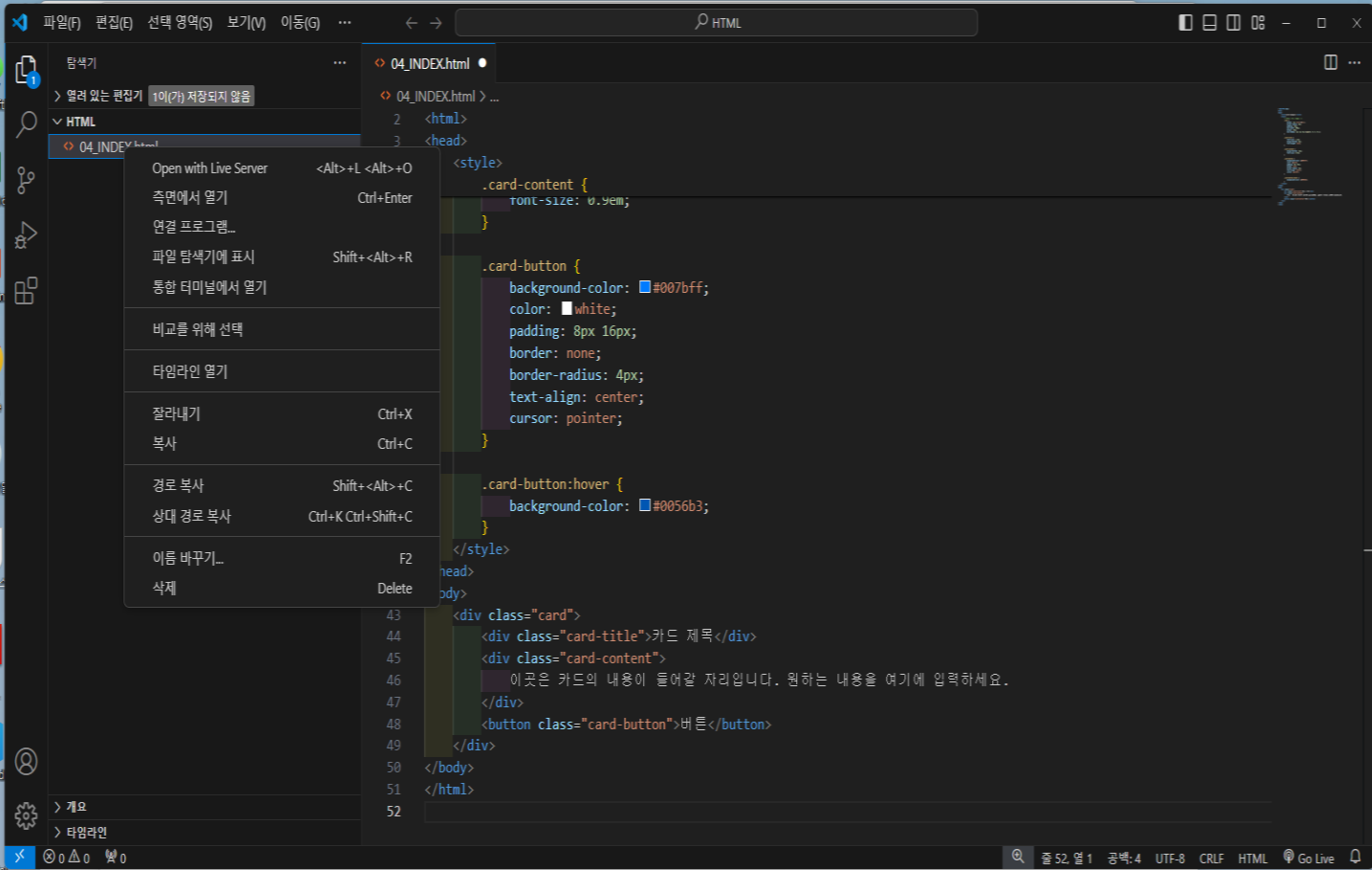Change language mode via HTML status item
This screenshot has height=870, width=1372.
pos(1252,859)
